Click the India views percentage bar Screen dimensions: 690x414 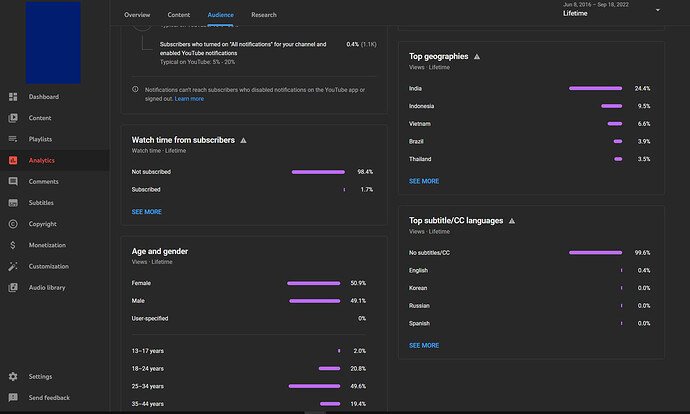click(595, 89)
